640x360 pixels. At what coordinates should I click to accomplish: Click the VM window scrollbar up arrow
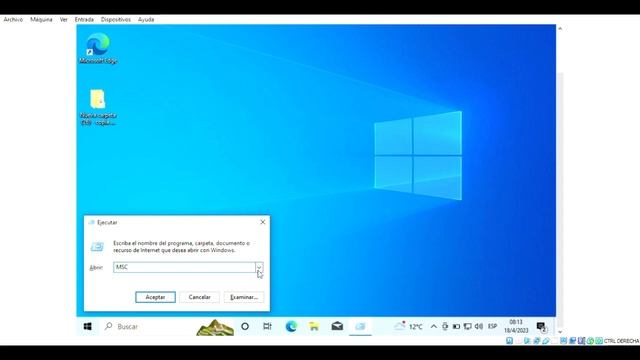click(560, 29)
